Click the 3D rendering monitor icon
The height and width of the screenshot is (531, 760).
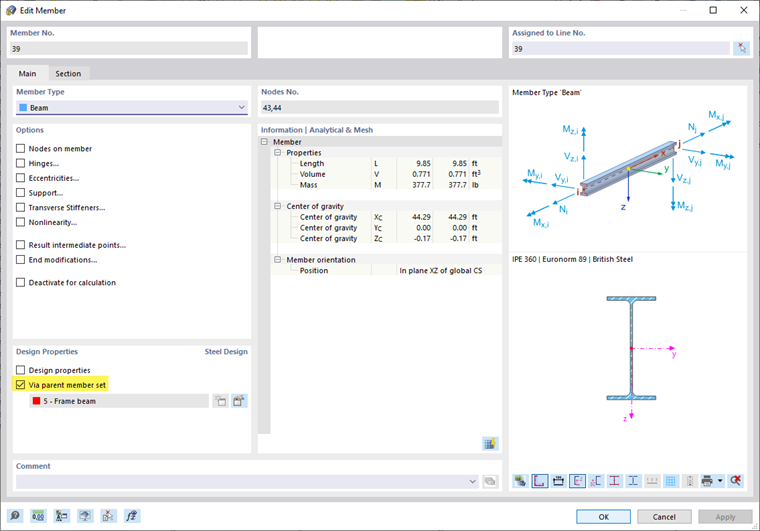85,516
